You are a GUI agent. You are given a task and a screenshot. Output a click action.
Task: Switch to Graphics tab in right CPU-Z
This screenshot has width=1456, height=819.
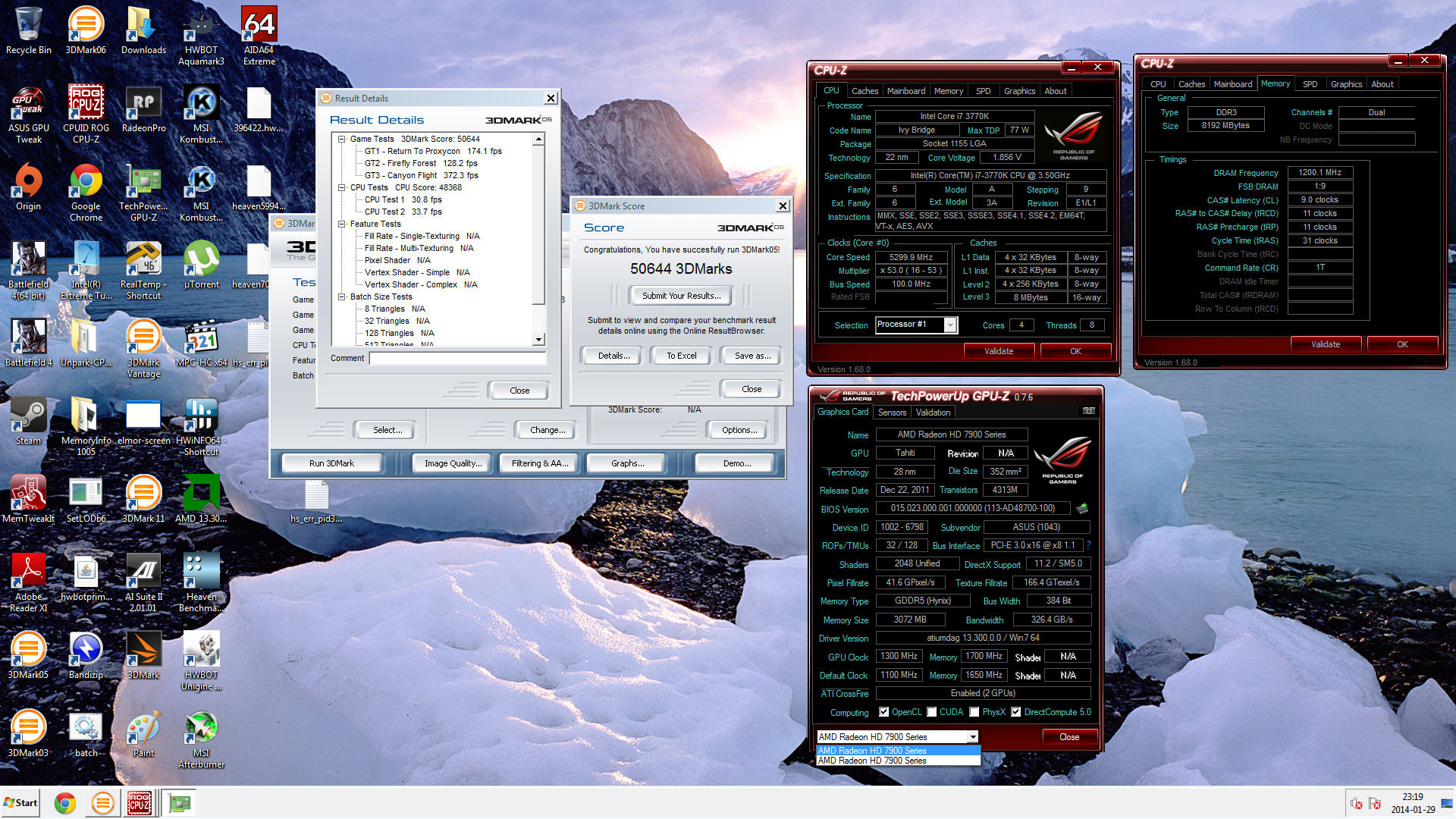(1346, 84)
